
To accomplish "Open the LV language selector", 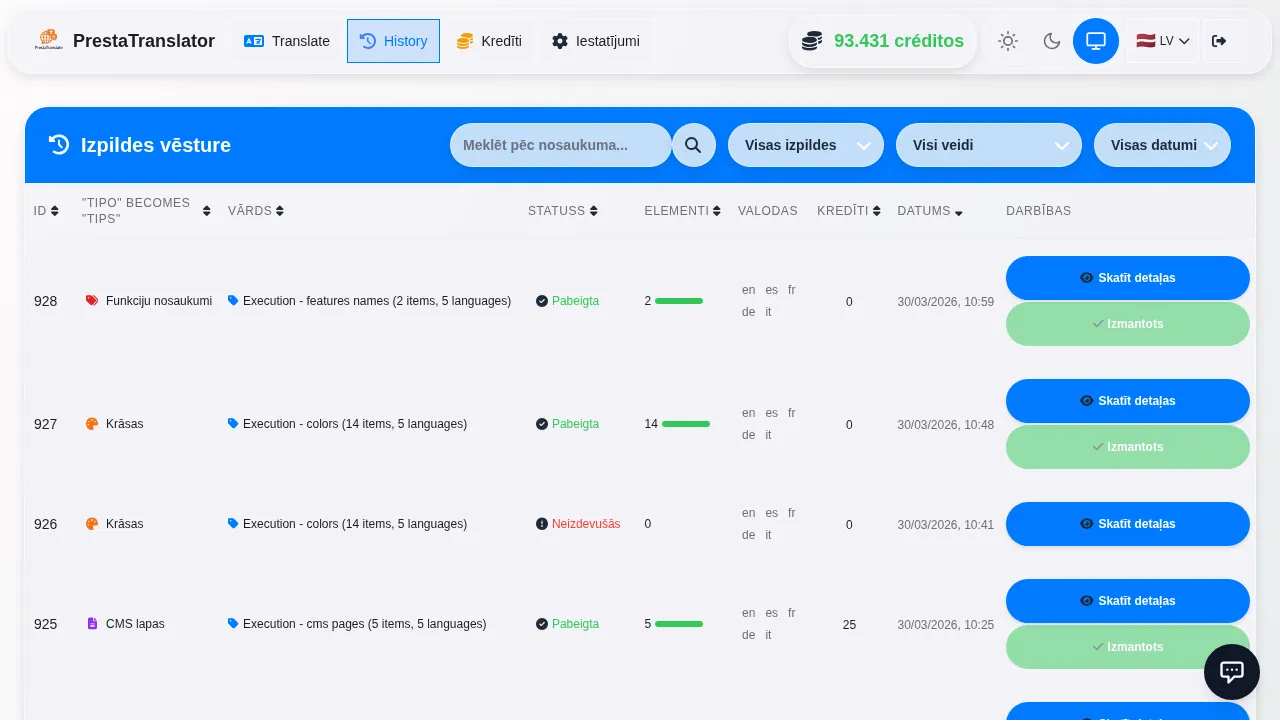I will coord(1162,41).
